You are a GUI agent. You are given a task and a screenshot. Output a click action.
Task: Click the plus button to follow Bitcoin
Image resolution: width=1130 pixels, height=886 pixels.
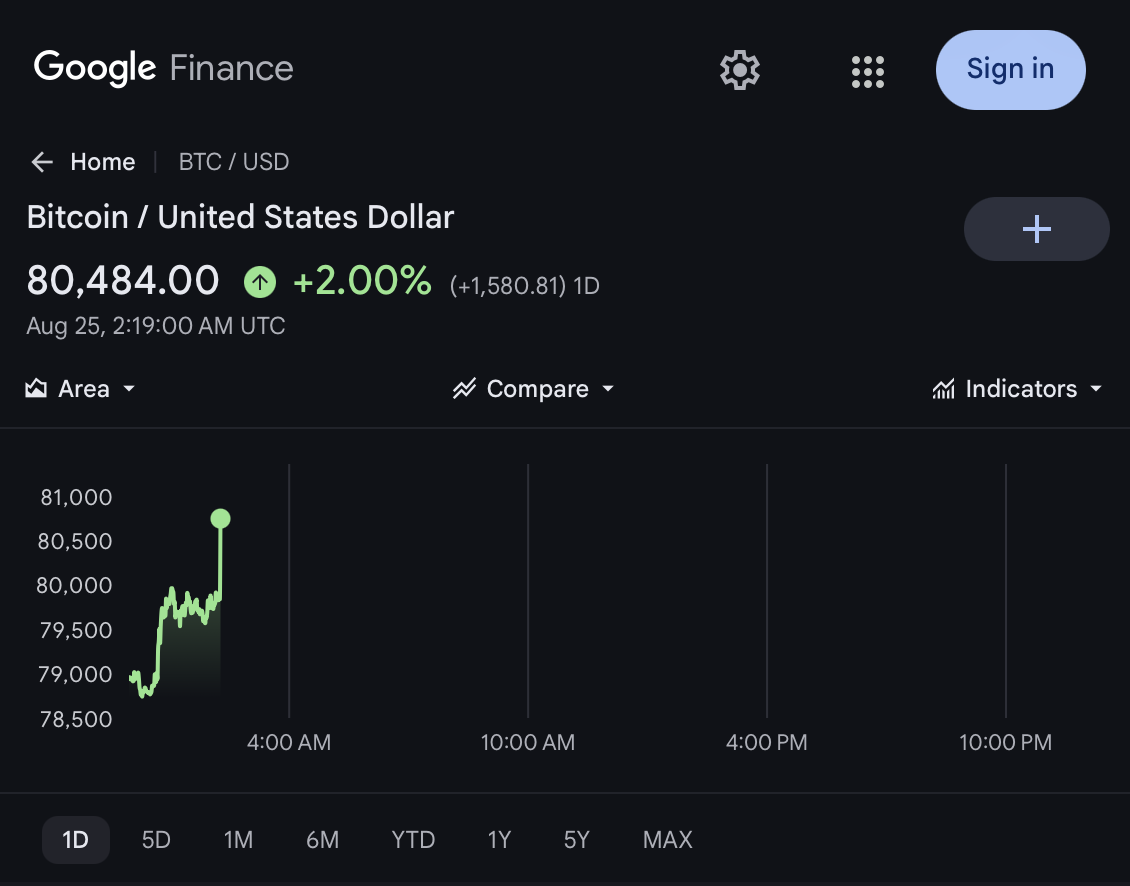(x=1036, y=229)
